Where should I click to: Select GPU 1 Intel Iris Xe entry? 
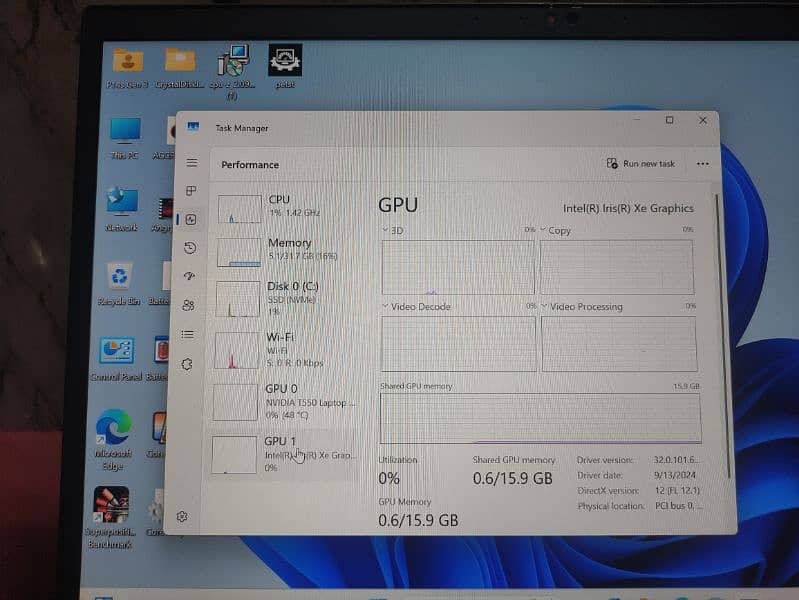click(x=284, y=454)
